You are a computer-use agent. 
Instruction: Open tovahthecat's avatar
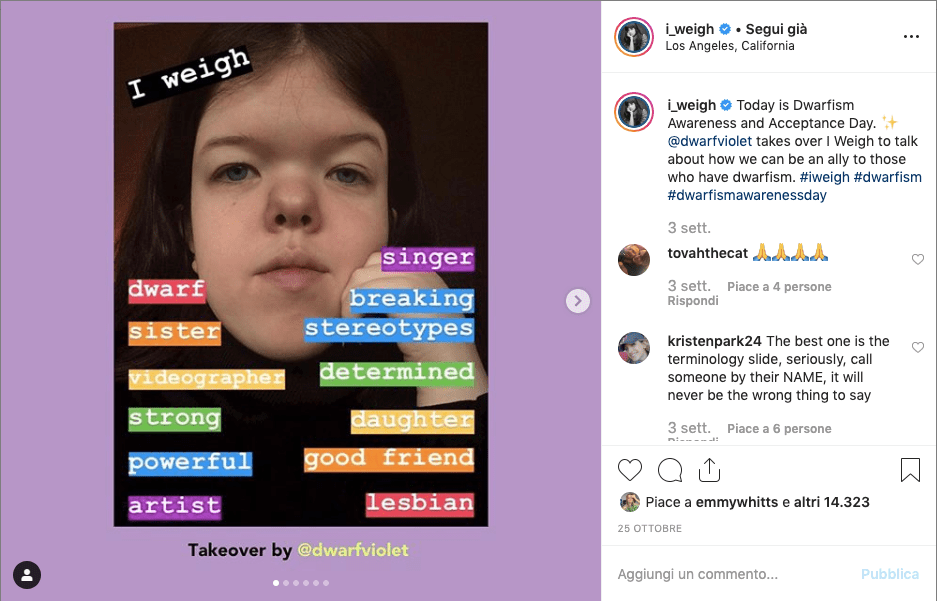tap(634, 260)
